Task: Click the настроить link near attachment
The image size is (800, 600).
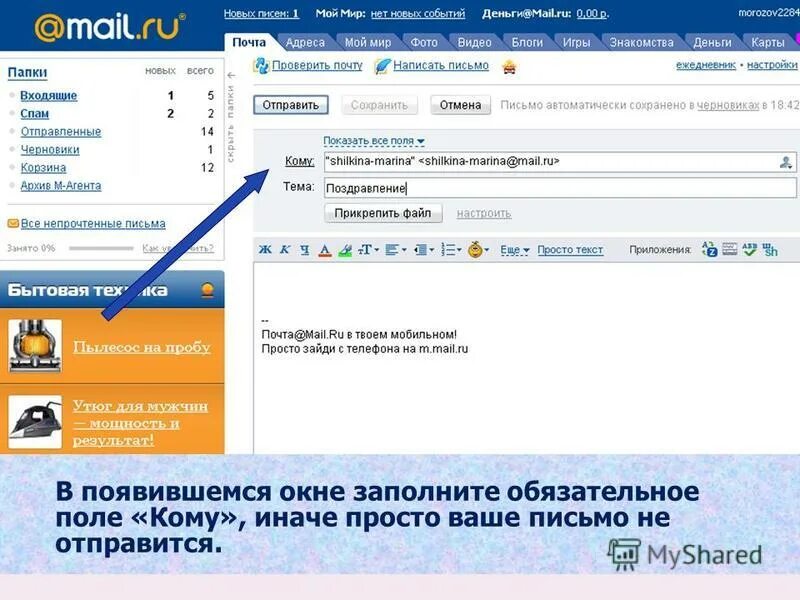Action: [x=484, y=214]
